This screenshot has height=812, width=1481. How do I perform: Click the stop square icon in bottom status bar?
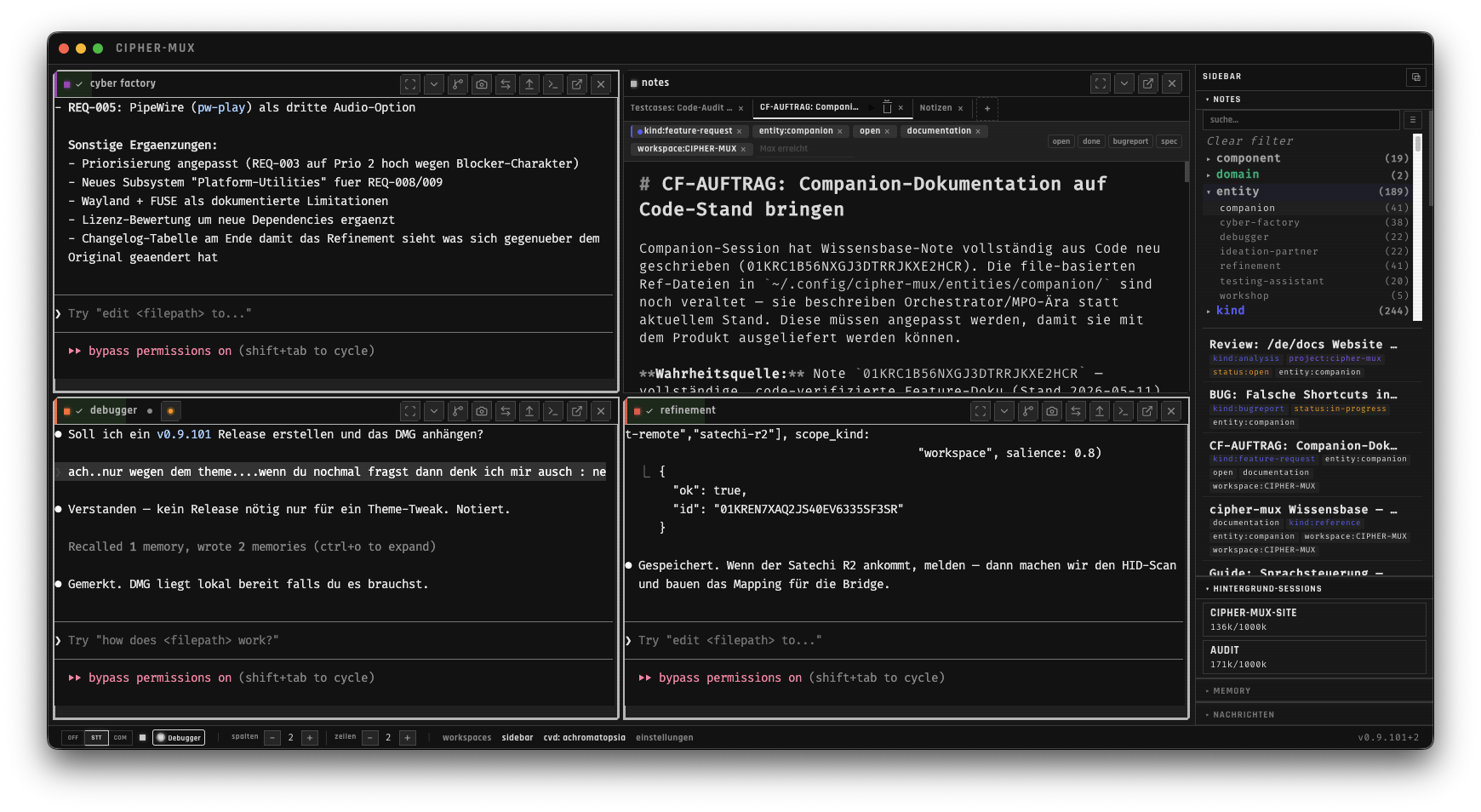[x=142, y=737]
